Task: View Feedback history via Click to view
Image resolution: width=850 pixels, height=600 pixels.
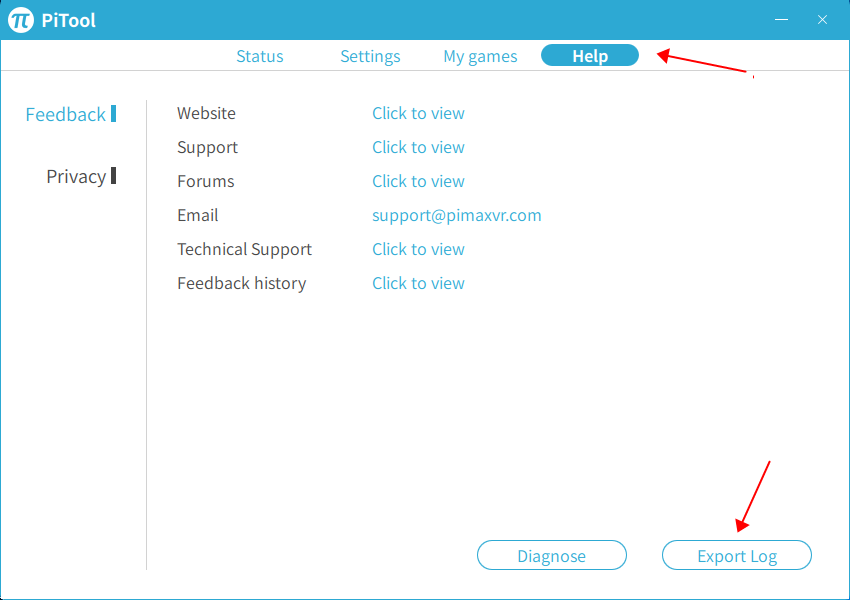Action: [418, 283]
